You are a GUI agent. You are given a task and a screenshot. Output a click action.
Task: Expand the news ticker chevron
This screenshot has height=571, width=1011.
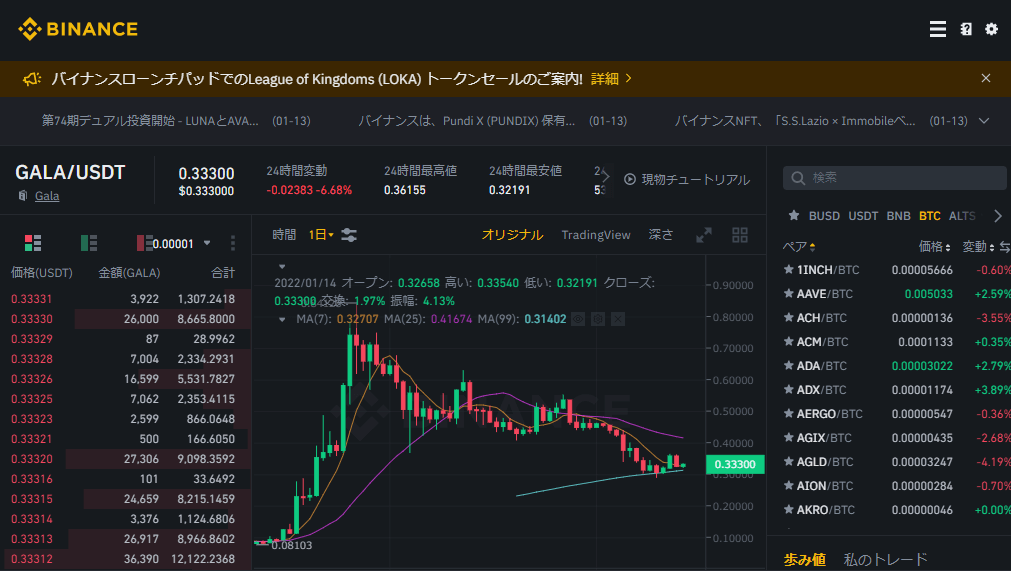pyautogui.click(x=984, y=121)
